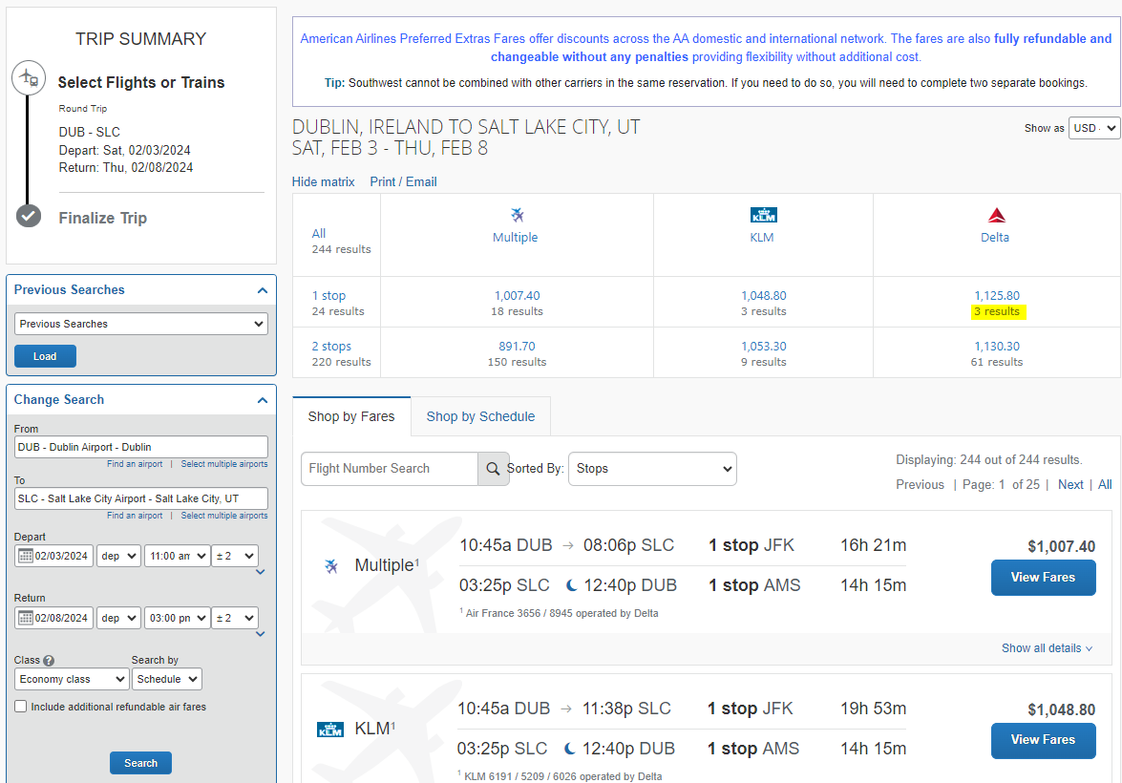Open the Sorted By Stops dropdown

[652, 469]
